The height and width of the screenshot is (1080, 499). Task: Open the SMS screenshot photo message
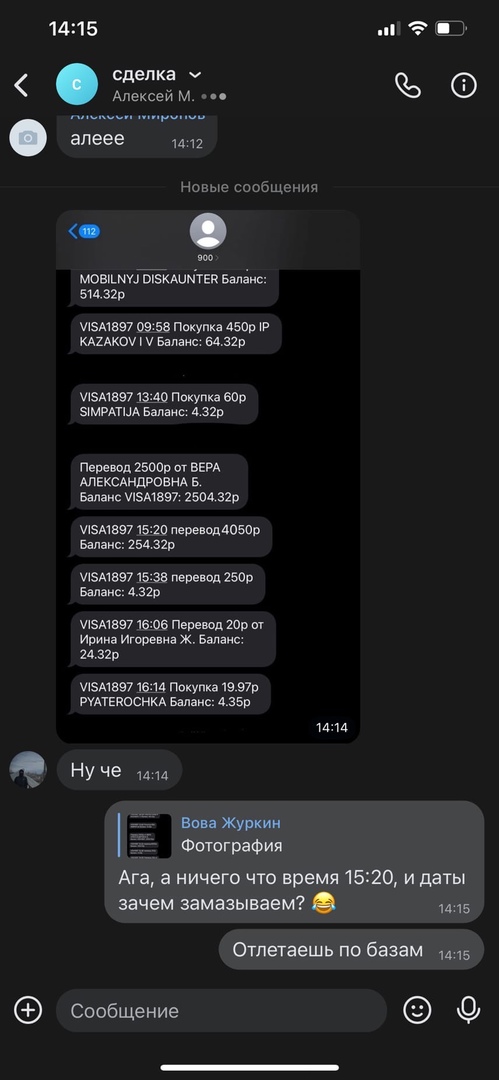(x=208, y=477)
